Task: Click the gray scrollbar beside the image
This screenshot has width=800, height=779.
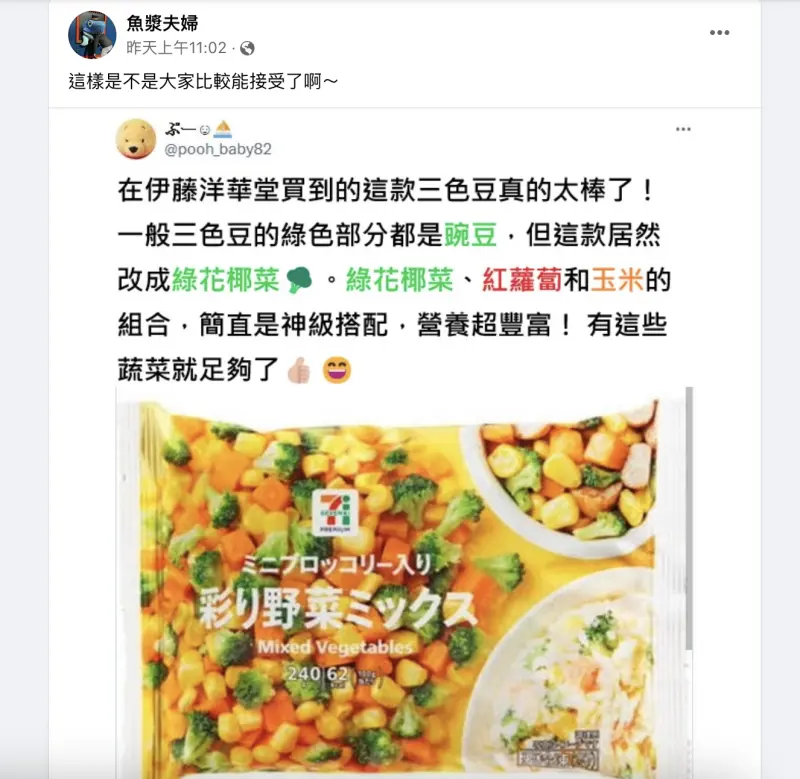Action: pyautogui.click(x=689, y=518)
